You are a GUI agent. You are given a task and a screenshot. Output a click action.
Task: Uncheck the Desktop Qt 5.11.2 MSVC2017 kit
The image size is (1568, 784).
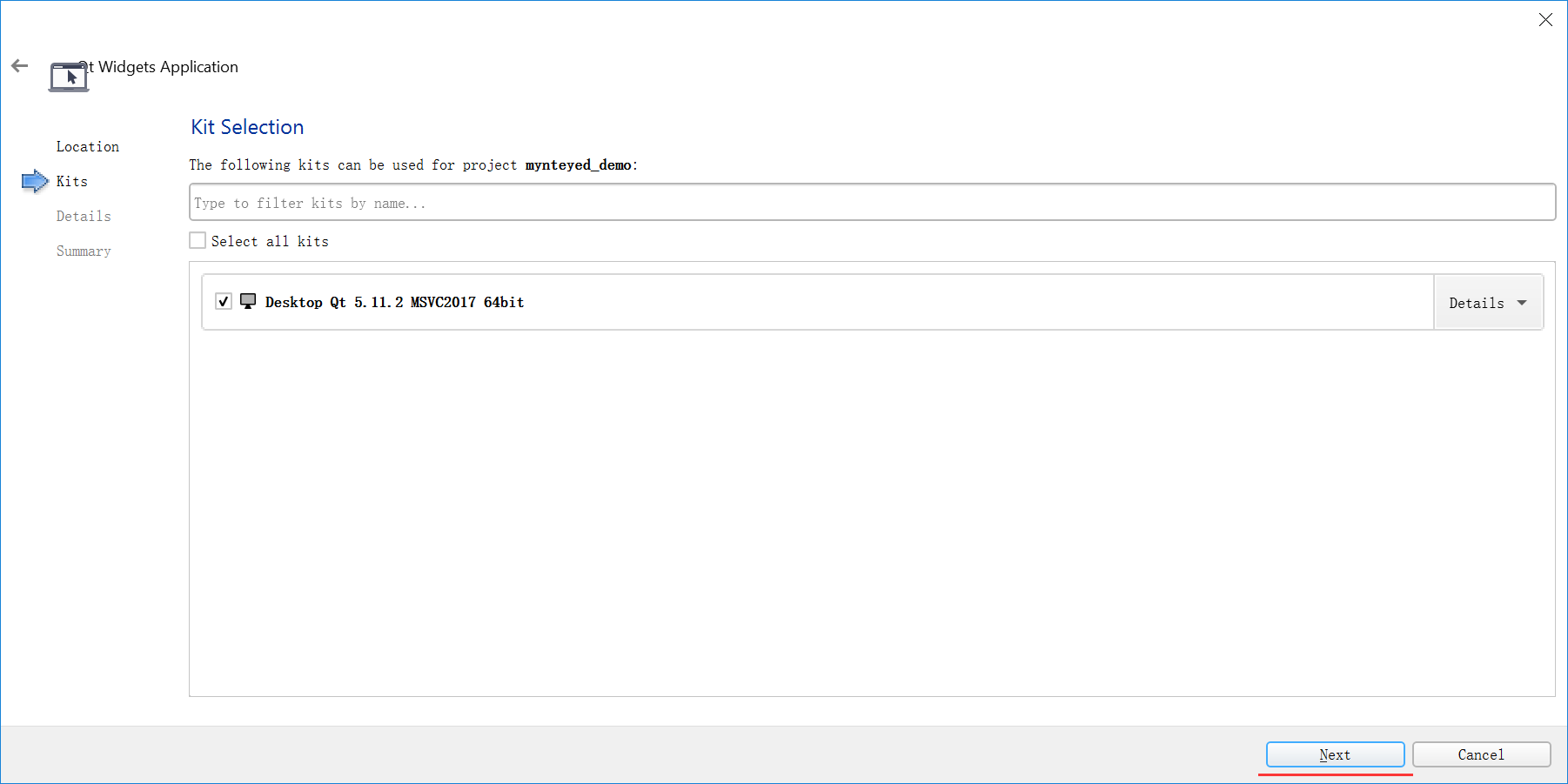coord(224,301)
